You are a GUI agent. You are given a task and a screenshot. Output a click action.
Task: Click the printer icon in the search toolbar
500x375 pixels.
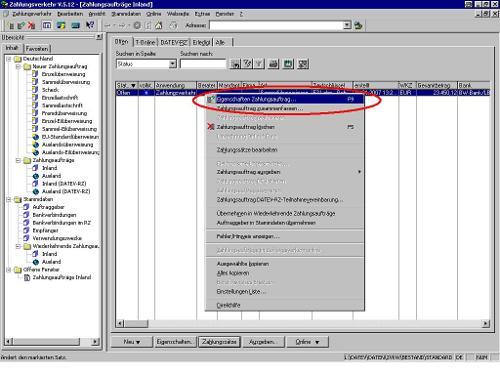(x=274, y=64)
